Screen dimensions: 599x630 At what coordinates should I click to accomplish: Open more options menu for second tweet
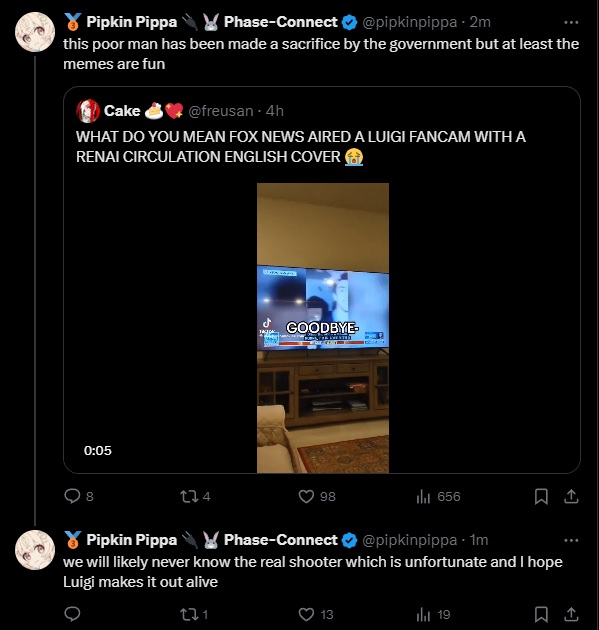pos(571,540)
